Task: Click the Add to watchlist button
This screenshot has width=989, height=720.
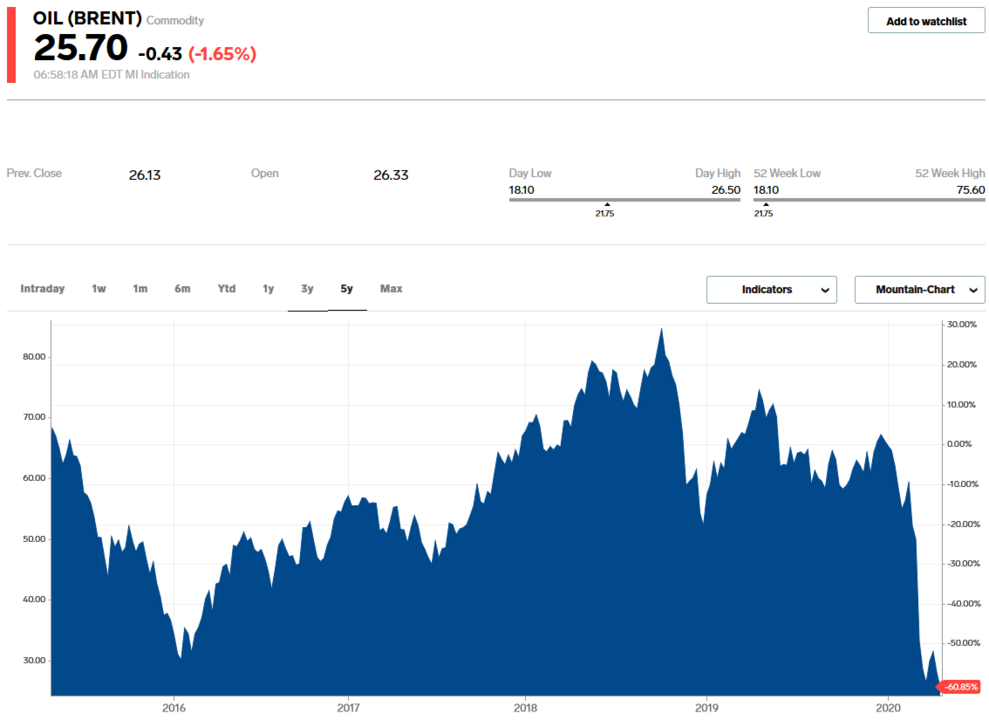Action: [x=926, y=21]
